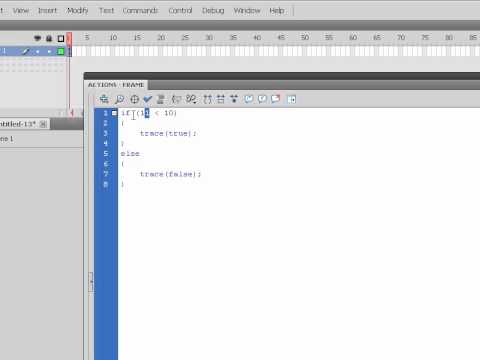Screen dimensions: 480x360
Task: Click the layer's green outline color square
Action: (61, 51)
